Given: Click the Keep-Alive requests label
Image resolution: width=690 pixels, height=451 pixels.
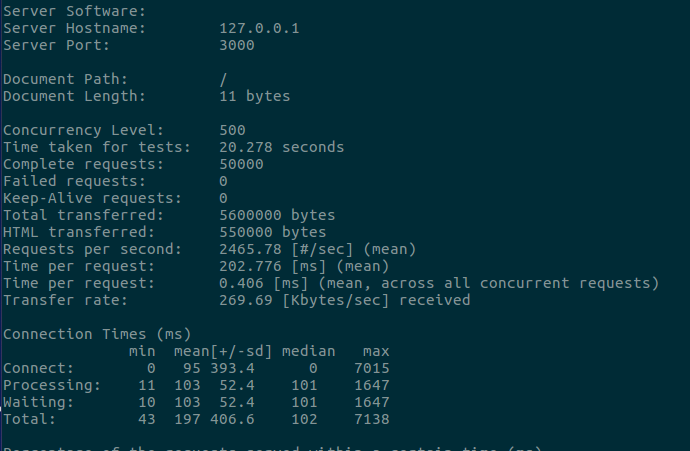Looking at the screenshot, I should pyautogui.click(x=92, y=198).
